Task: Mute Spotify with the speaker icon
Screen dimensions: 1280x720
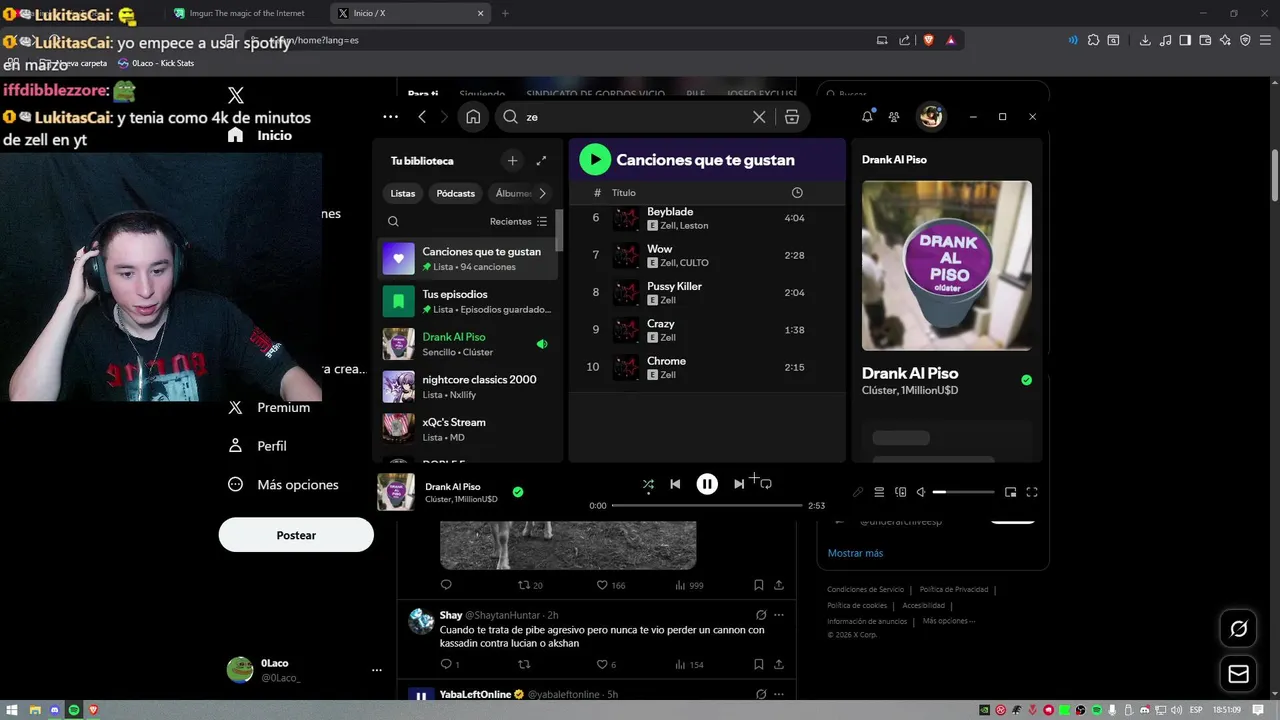Action: [921, 492]
